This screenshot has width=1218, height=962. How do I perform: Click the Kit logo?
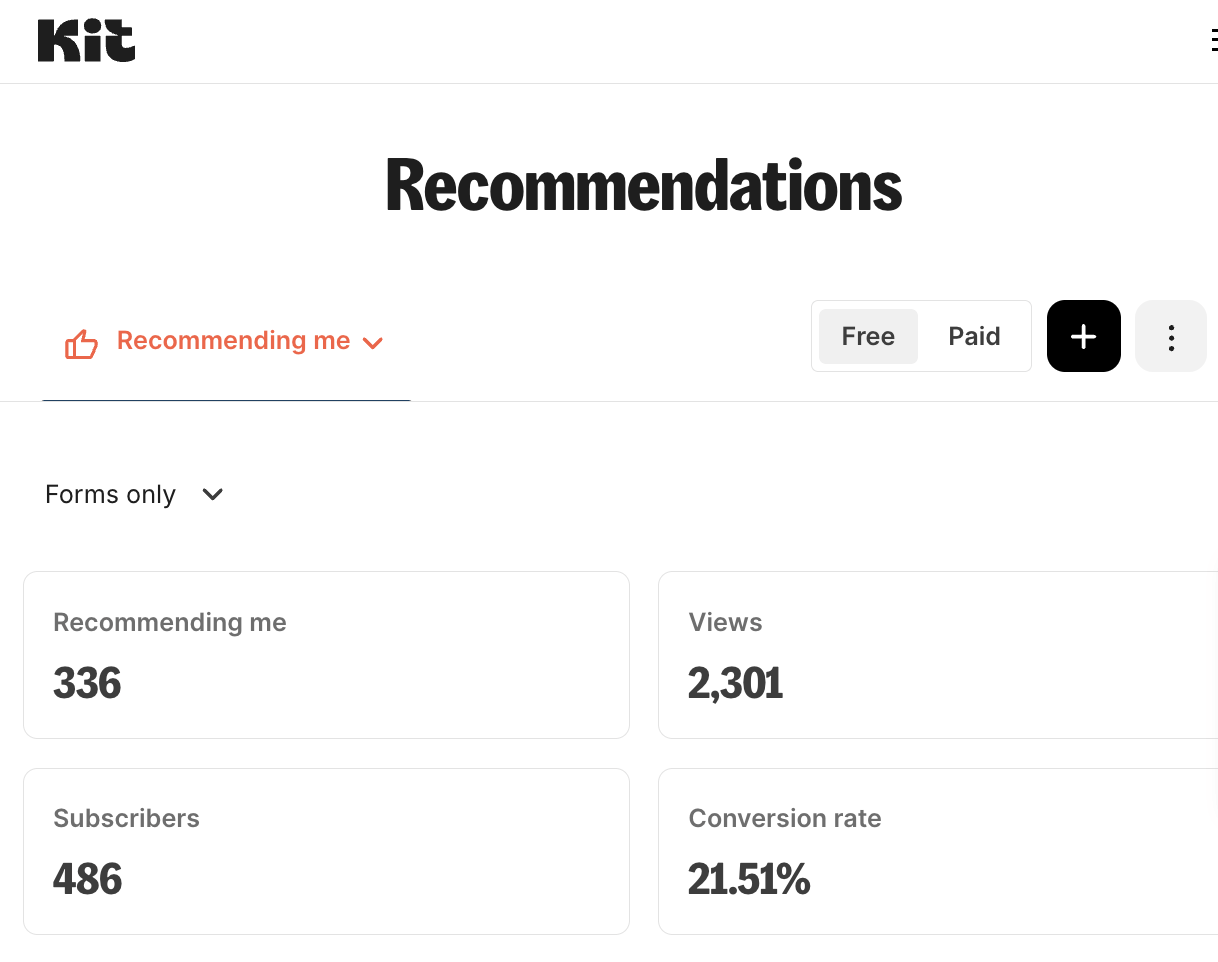(86, 41)
